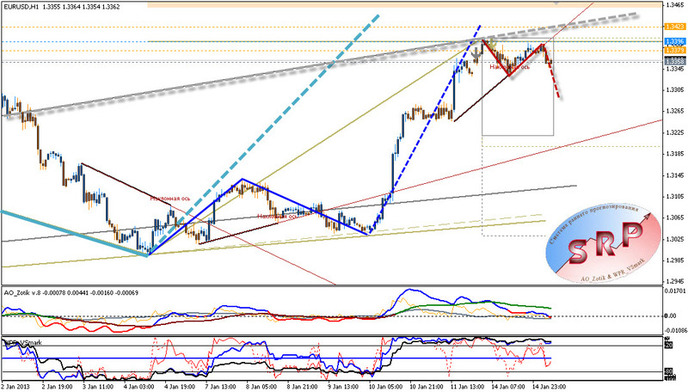This screenshot has width=688, height=392.
Task: Click the 1.3225 price scale value
Action: [x=675, y=133]
